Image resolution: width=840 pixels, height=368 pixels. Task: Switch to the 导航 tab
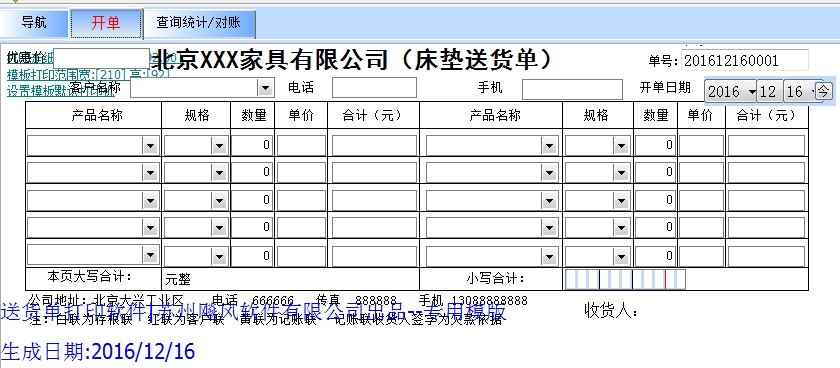[x=34, y=23]
